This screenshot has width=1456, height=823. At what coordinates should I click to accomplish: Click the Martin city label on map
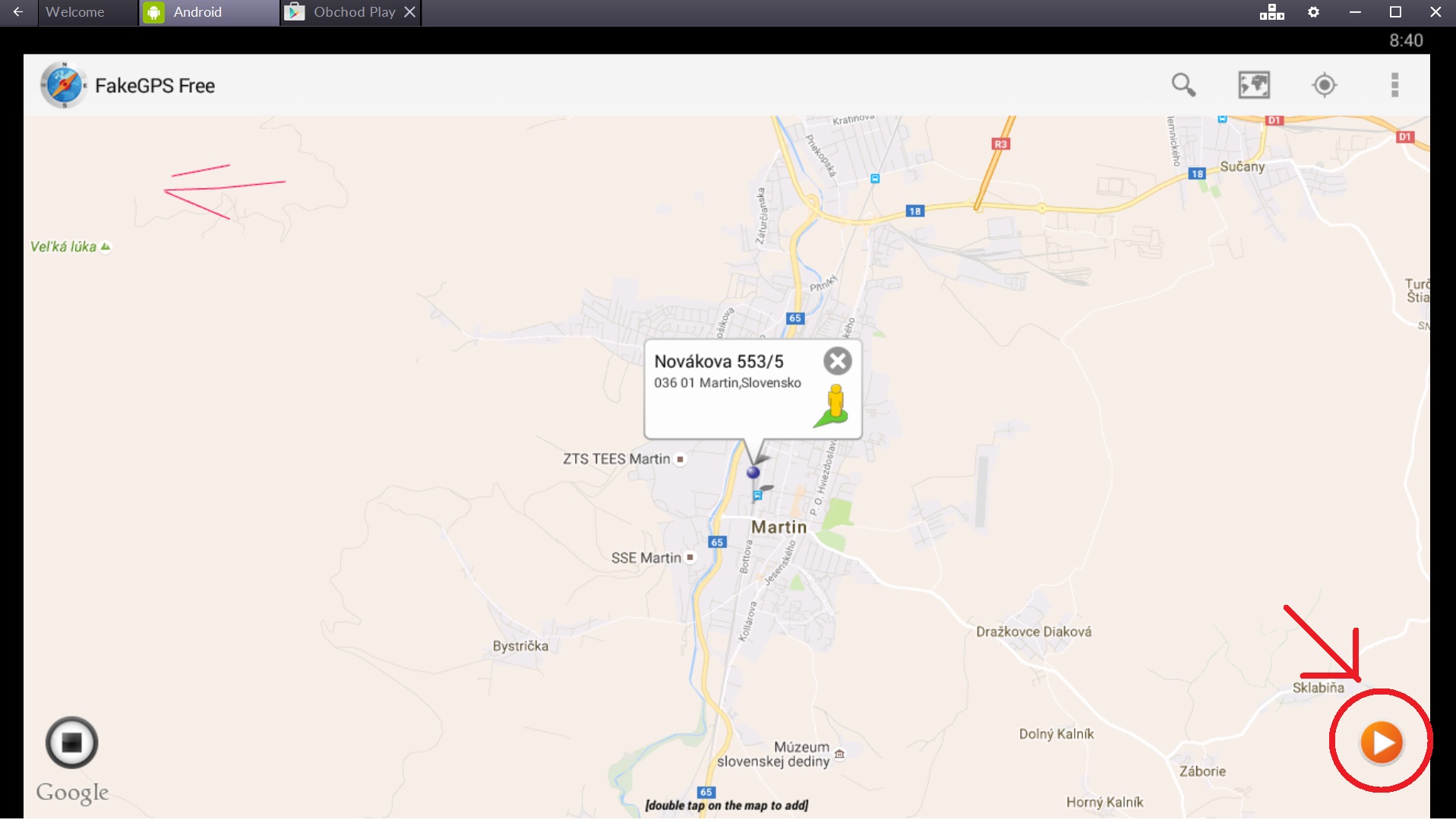pos(779,527)
